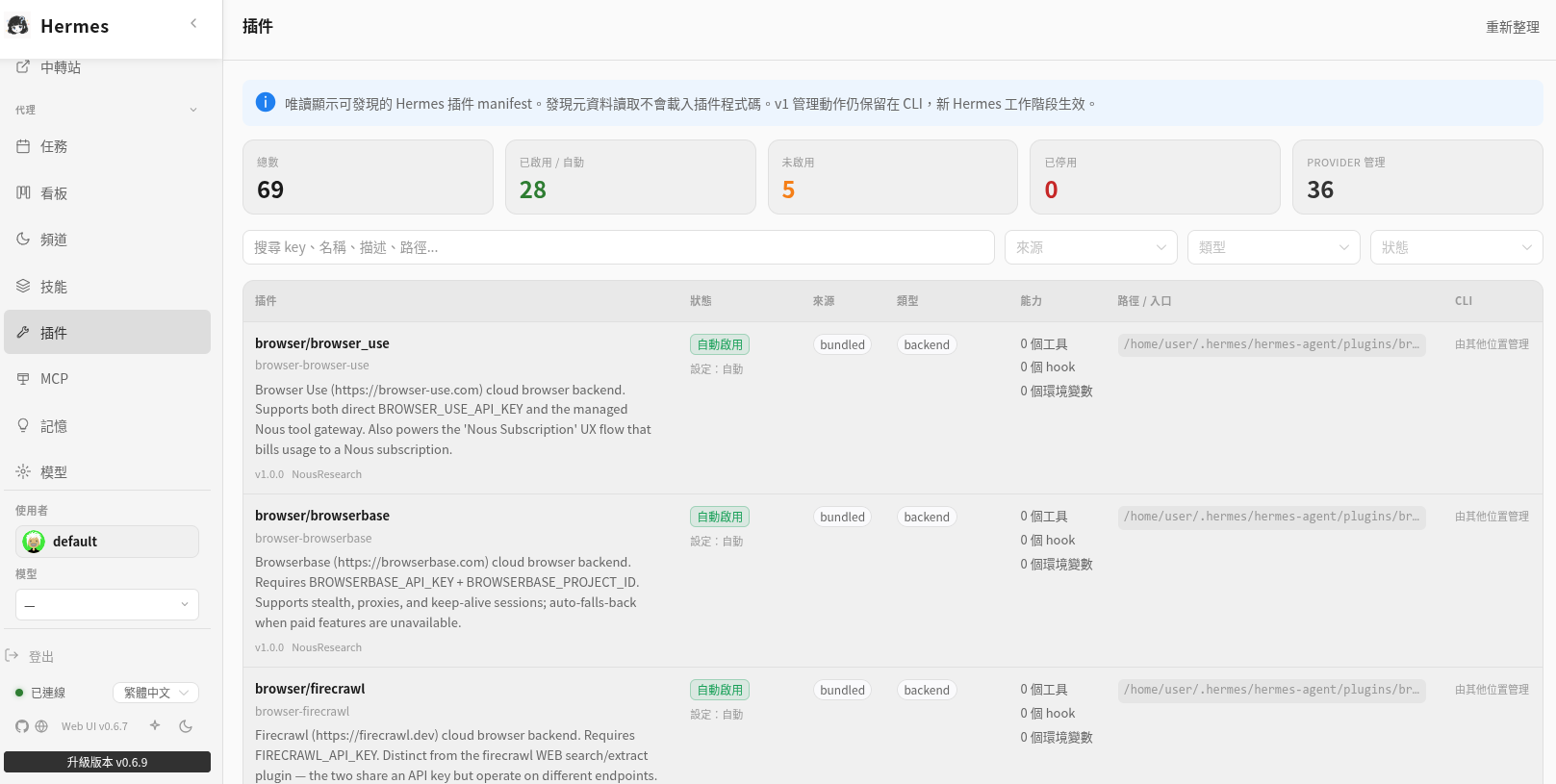The height and width of the screenshot is (784, 1556).
Task: Click the calendar icon beside 任務
Action: pyautogui.click(x=23, y=146)
